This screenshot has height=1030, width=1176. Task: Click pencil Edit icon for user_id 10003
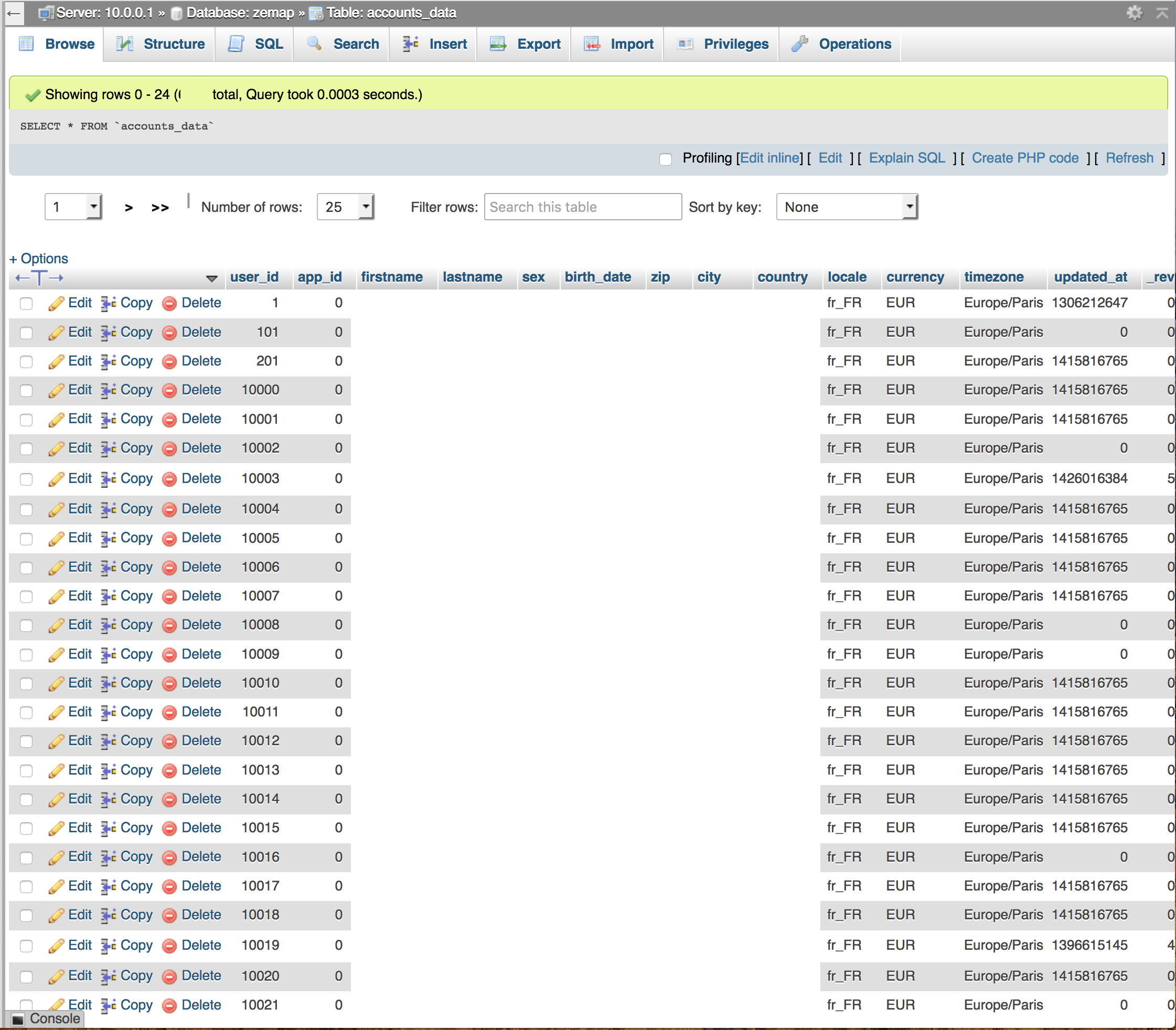point(56,479)
